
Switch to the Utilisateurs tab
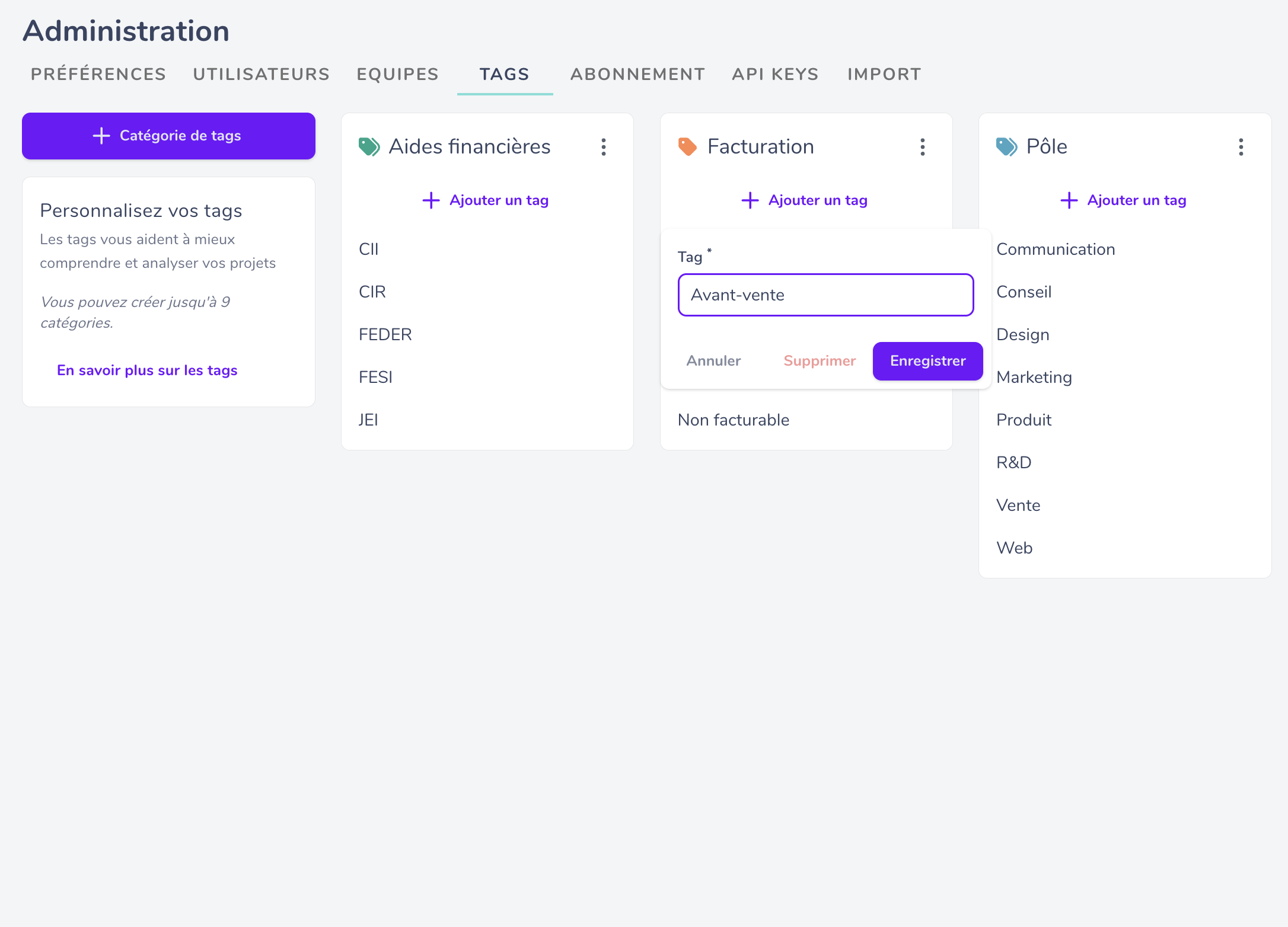click(262, 74)
